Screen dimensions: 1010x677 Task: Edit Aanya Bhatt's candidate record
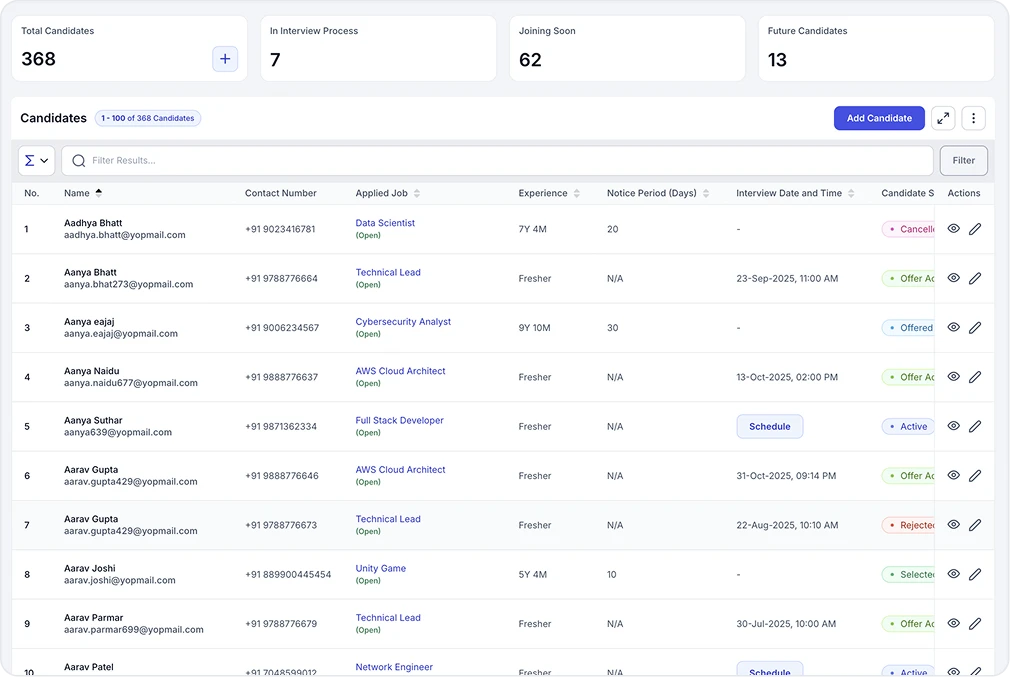click(x=975, y=278)
